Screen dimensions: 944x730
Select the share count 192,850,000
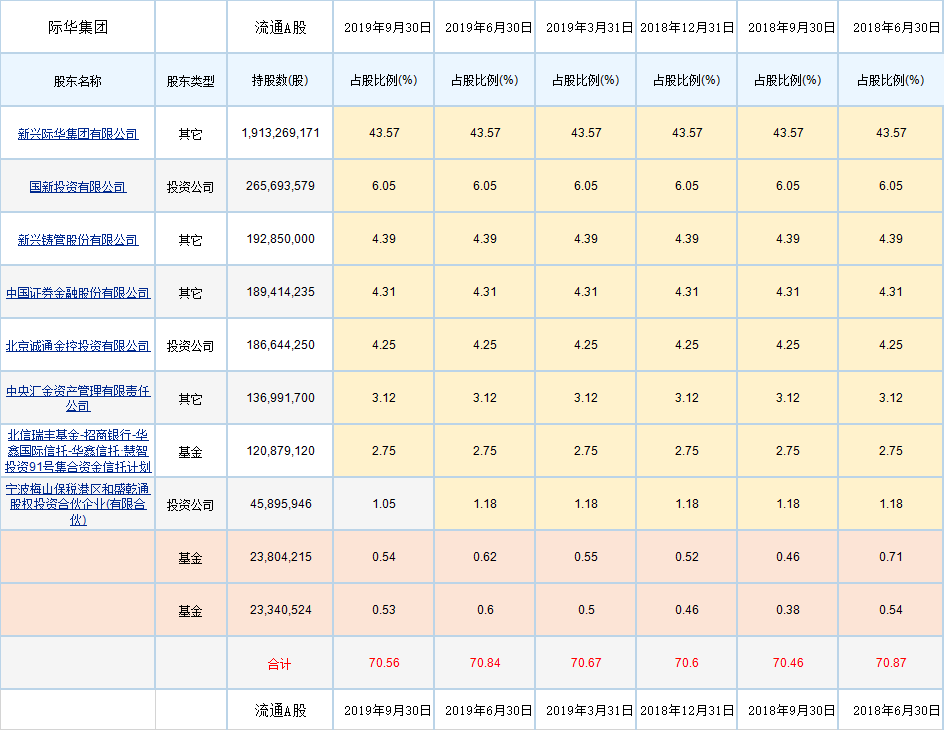(281, 239)
